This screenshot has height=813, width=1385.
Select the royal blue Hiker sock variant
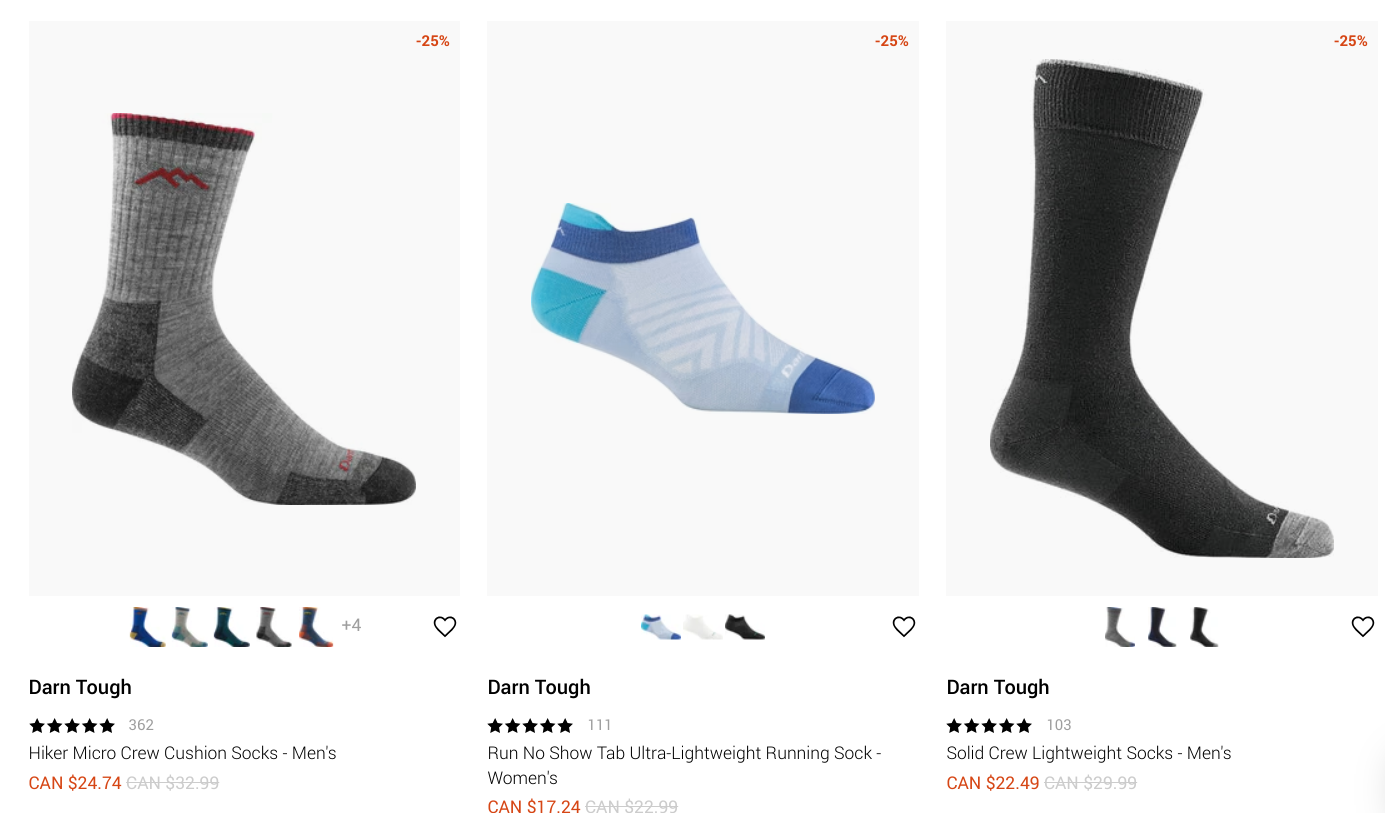pos(147,627)
